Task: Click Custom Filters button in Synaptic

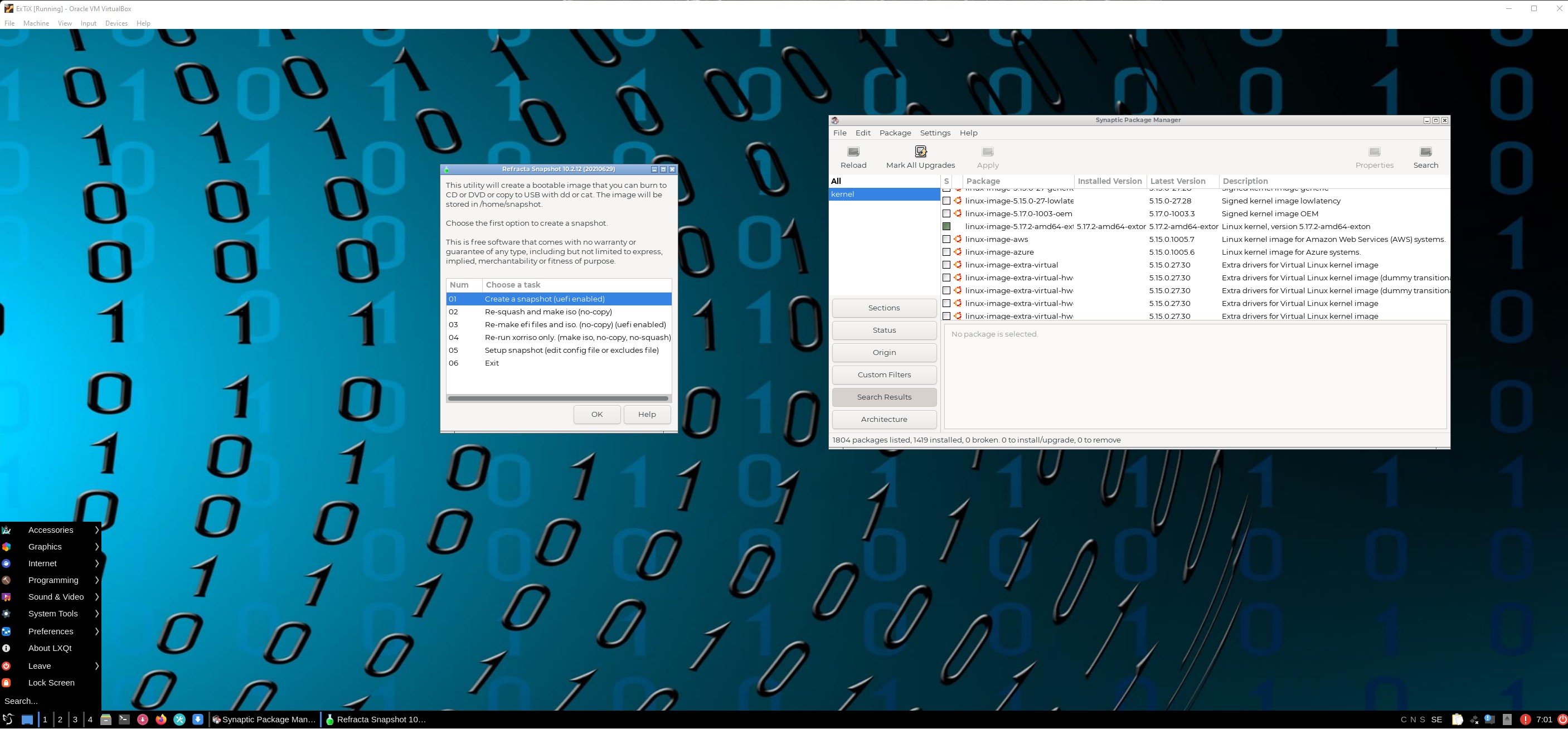Action: point(884,375)
